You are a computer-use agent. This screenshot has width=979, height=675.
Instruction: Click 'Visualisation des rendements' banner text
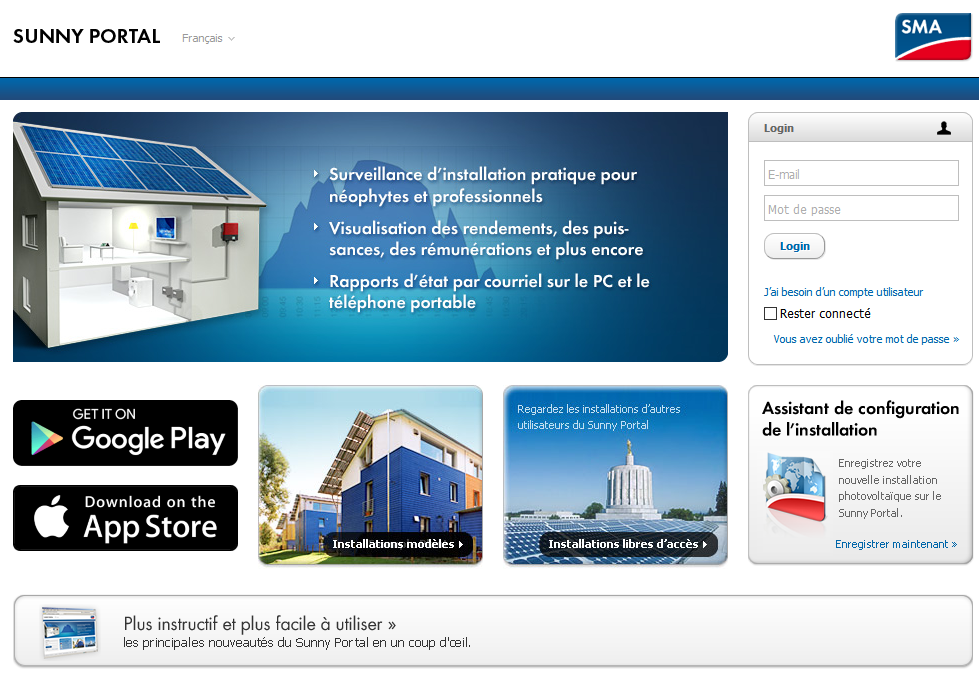tap(486, 239)
